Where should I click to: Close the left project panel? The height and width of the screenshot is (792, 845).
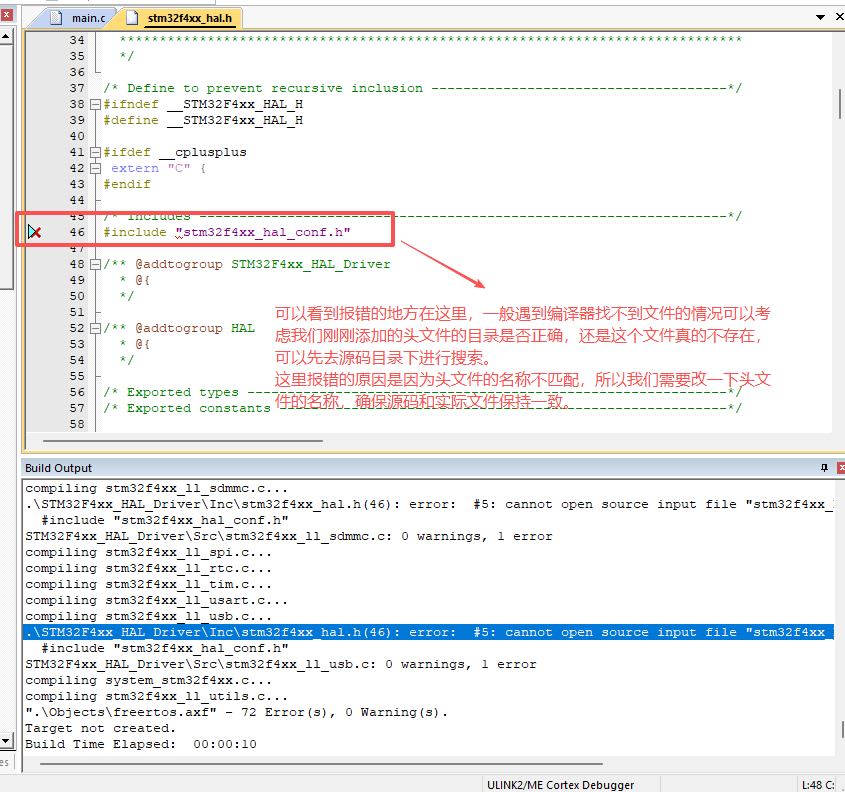click(x=6, y=15)
